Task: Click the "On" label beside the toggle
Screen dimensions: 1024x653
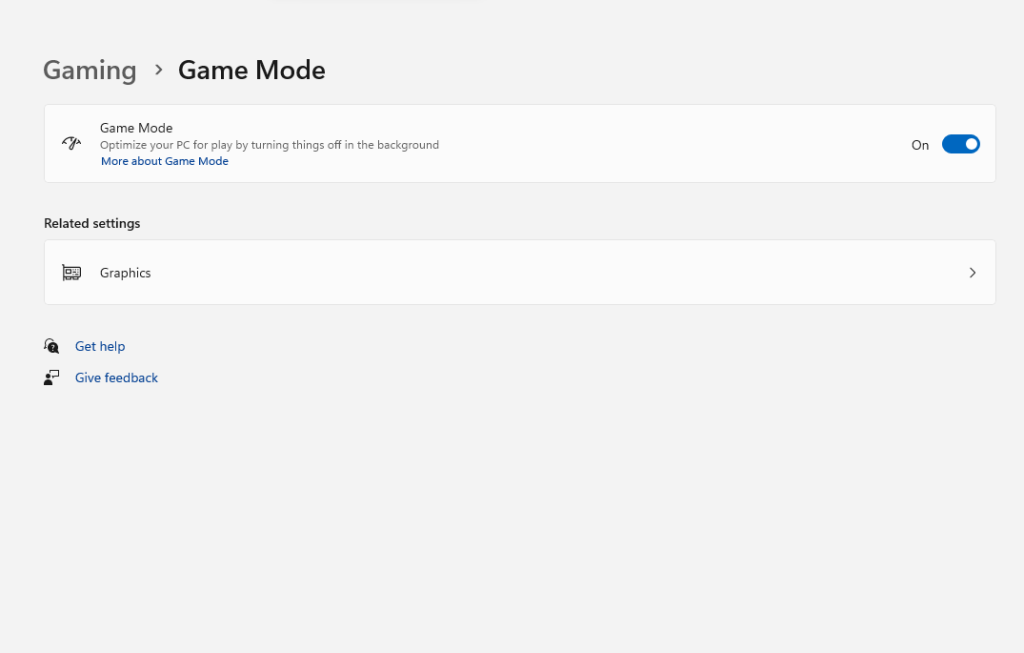Action: point(920,145)
